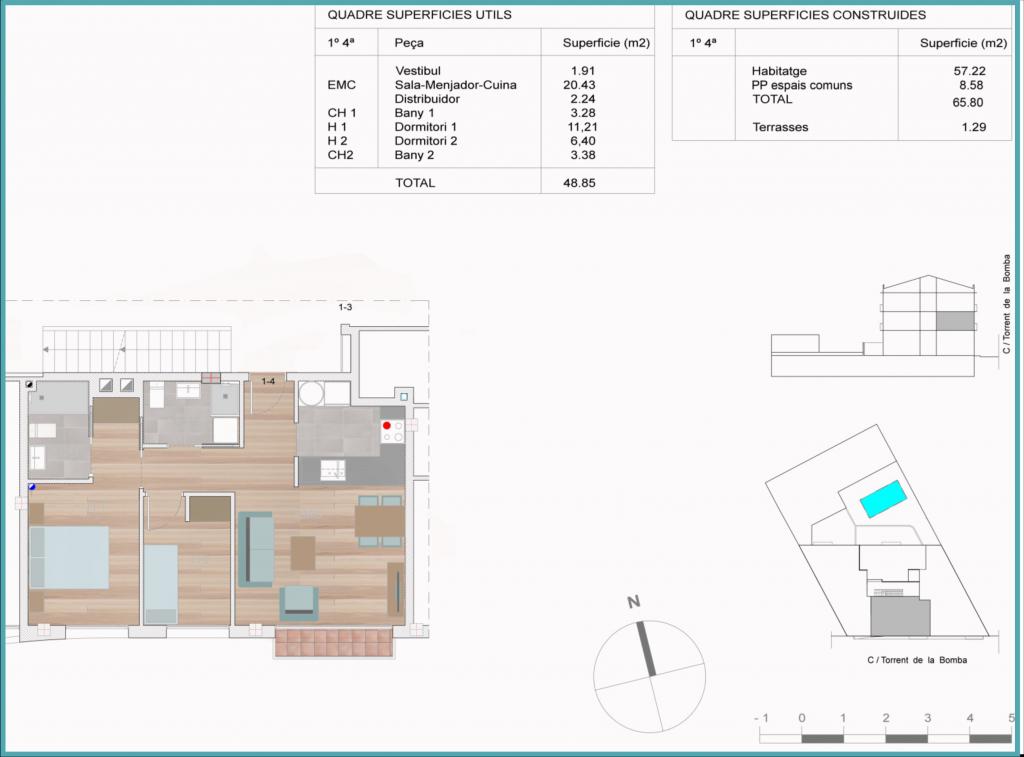Click the shaded unit in the building section
The width and height of the screenshot is (1024, 757).
(953, 320)
